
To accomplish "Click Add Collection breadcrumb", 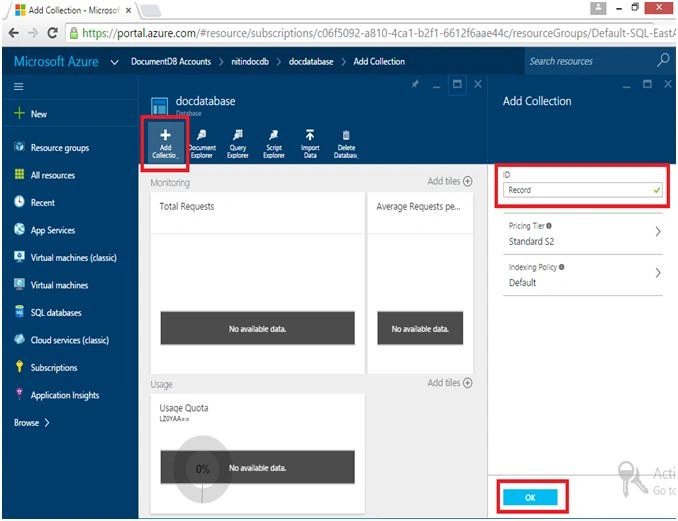I will (379, 61).
